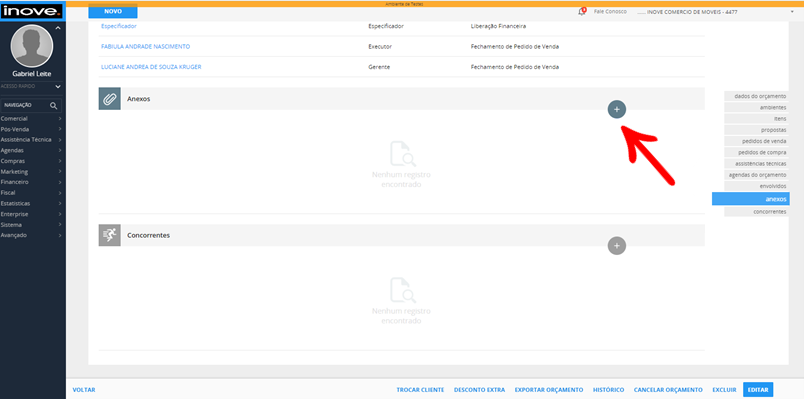
Task: Click the running figure Concorrentes icon
Action: coord(109,235)
